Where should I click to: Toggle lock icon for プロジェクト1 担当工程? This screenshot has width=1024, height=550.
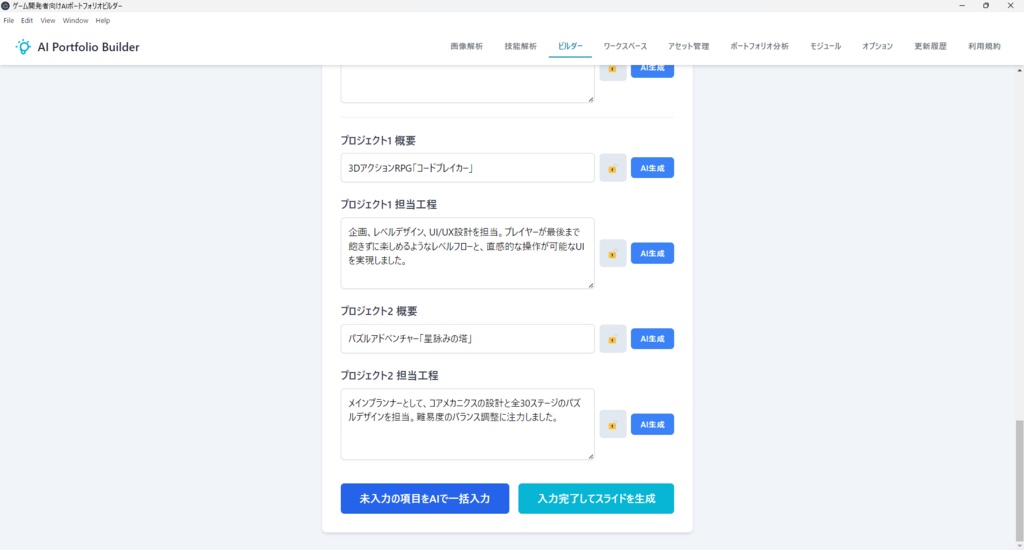point(613,253)
